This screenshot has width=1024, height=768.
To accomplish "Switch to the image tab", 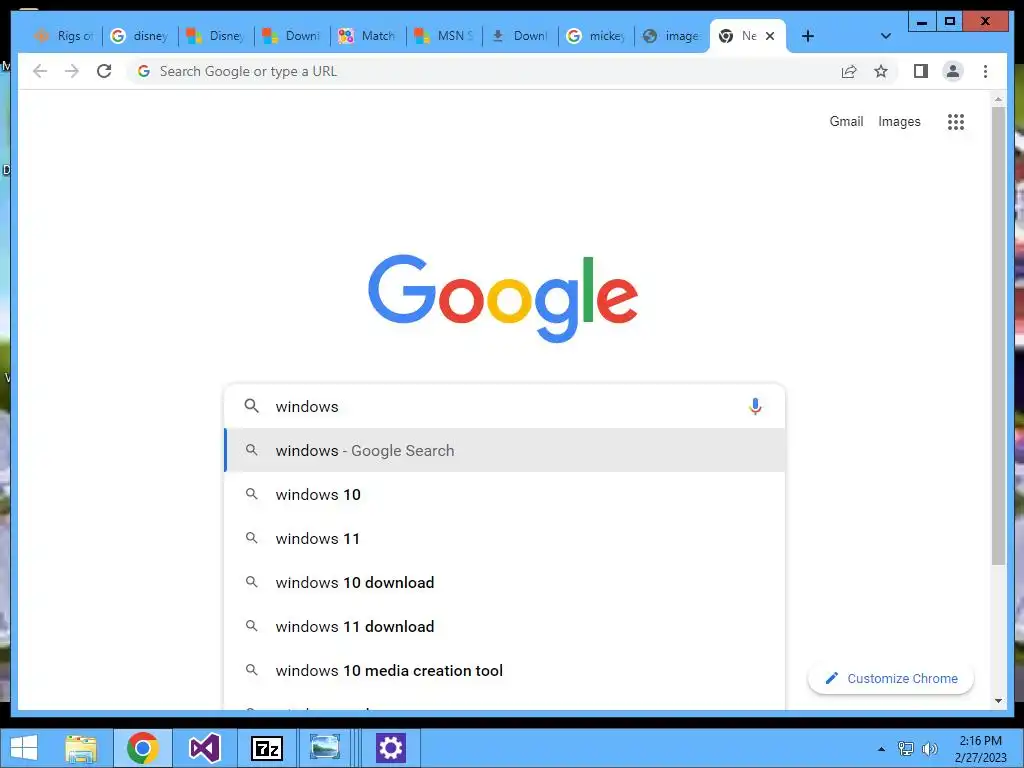I will (671, 36).
